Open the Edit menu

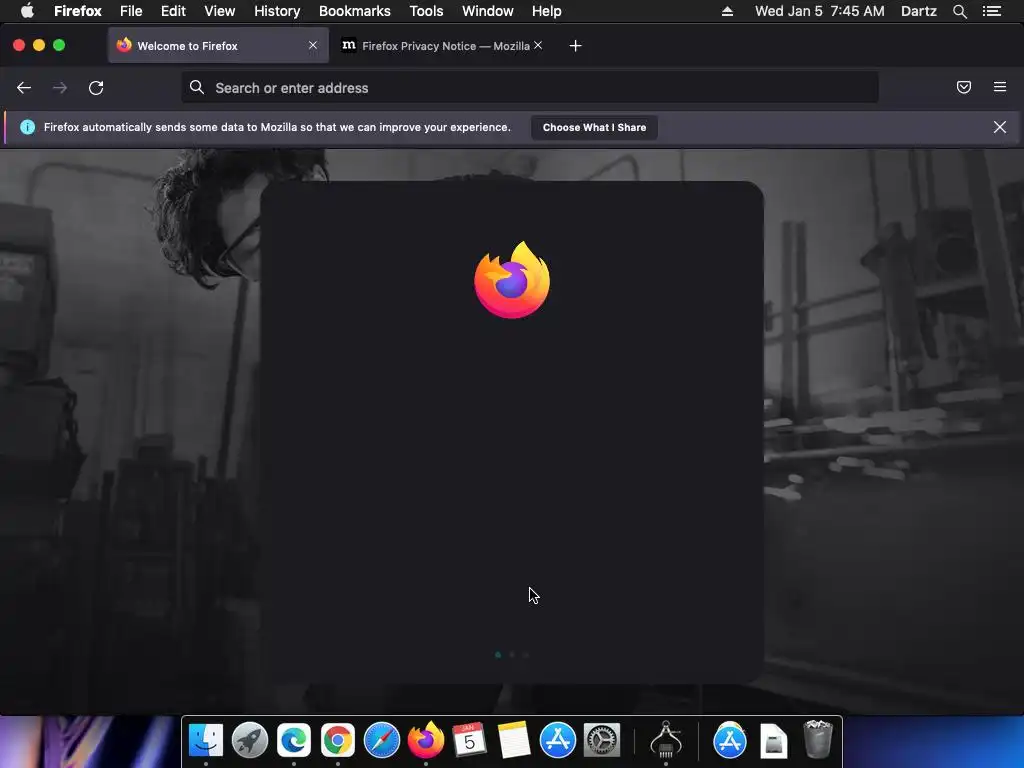click(173, 11)
